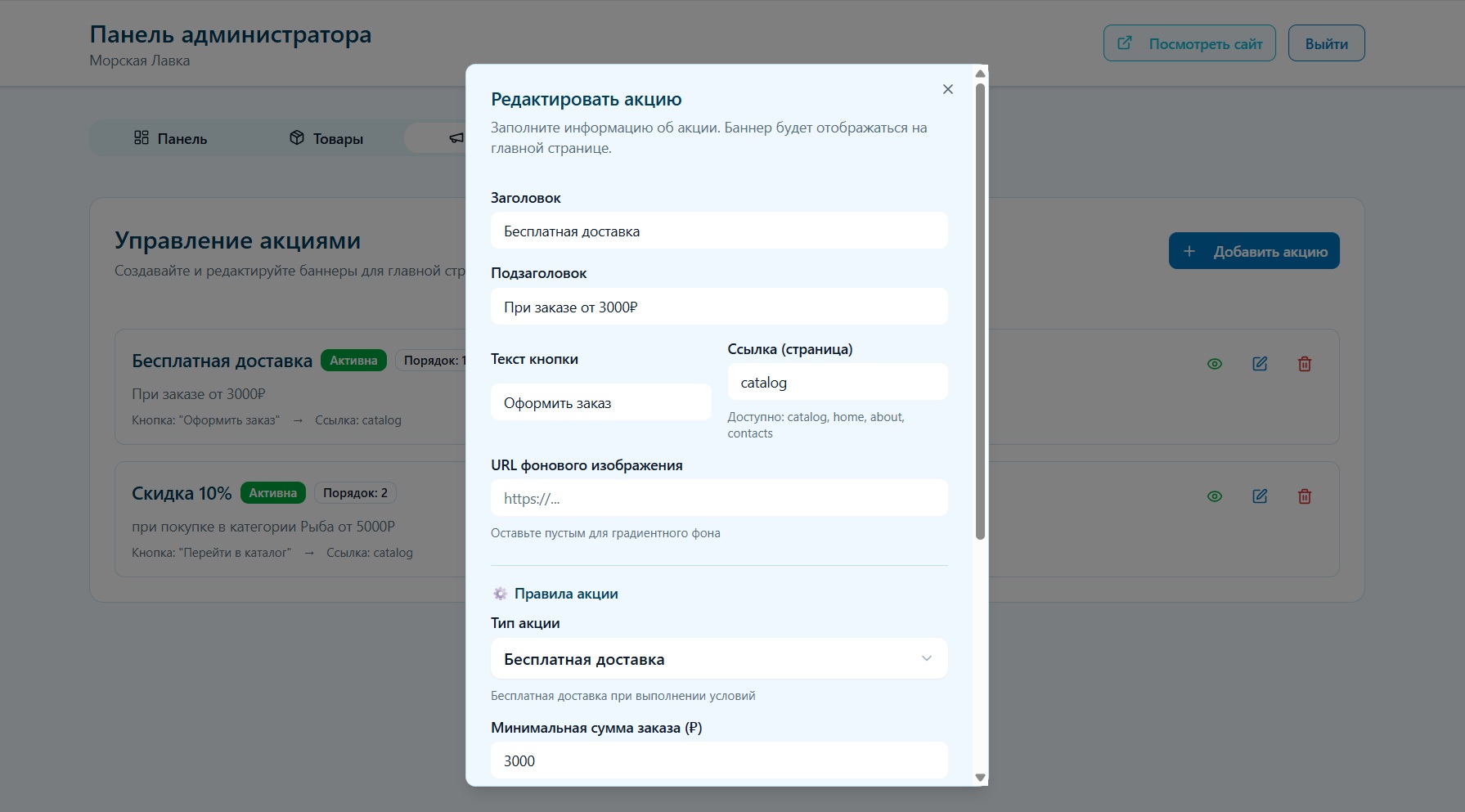This screenshot has width=1465, height=812.
Task: Click the Минимальная сумма заказа field
Action: [719, 760]
